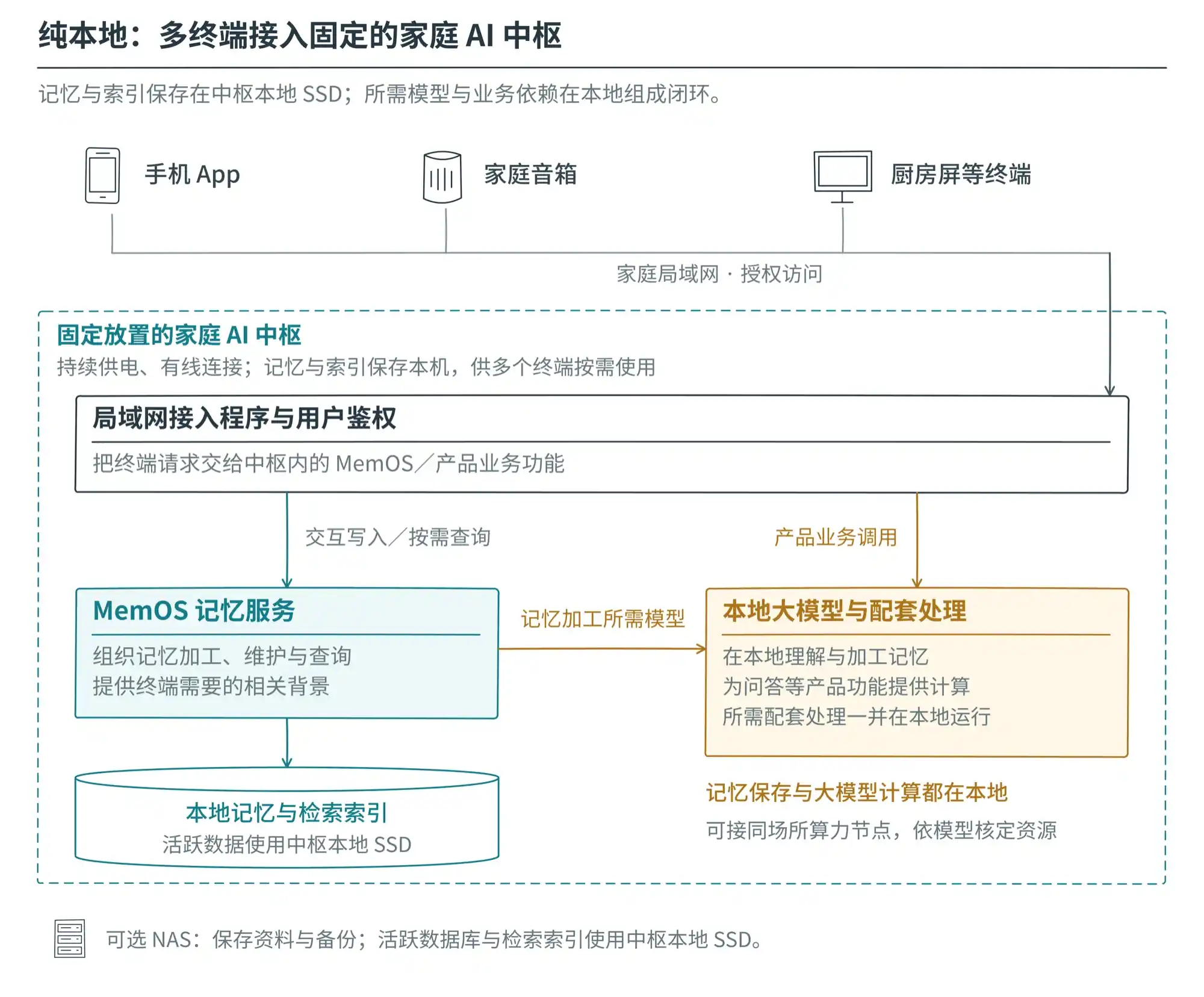The image size is (1204, 997).
Task: Click the database title 本地记忆与检索索引
Action: click(287, 813)
